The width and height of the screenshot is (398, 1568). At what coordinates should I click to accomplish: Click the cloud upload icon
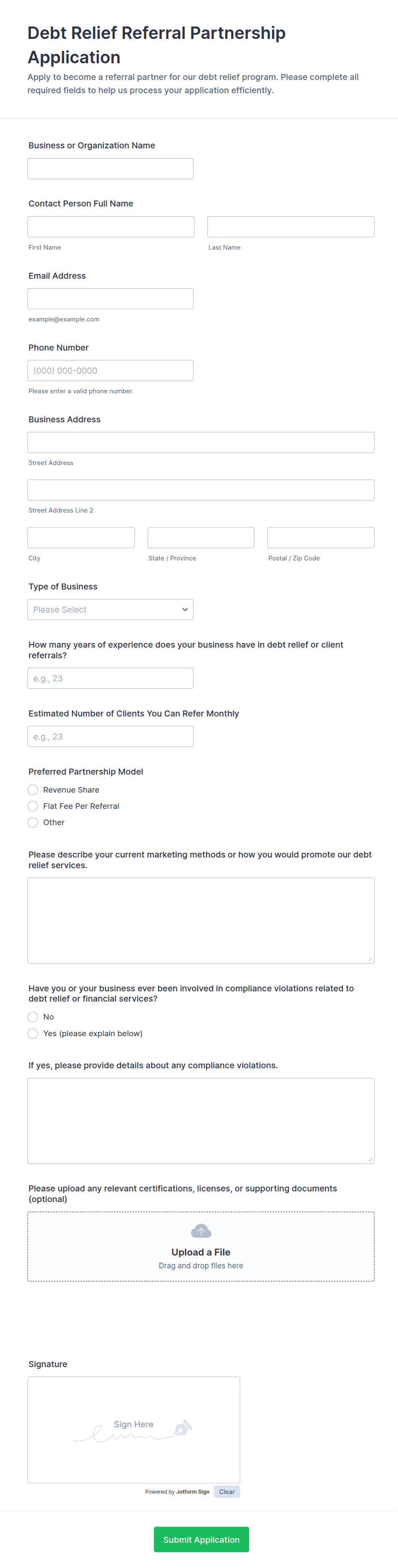[x=201, y=1231]
